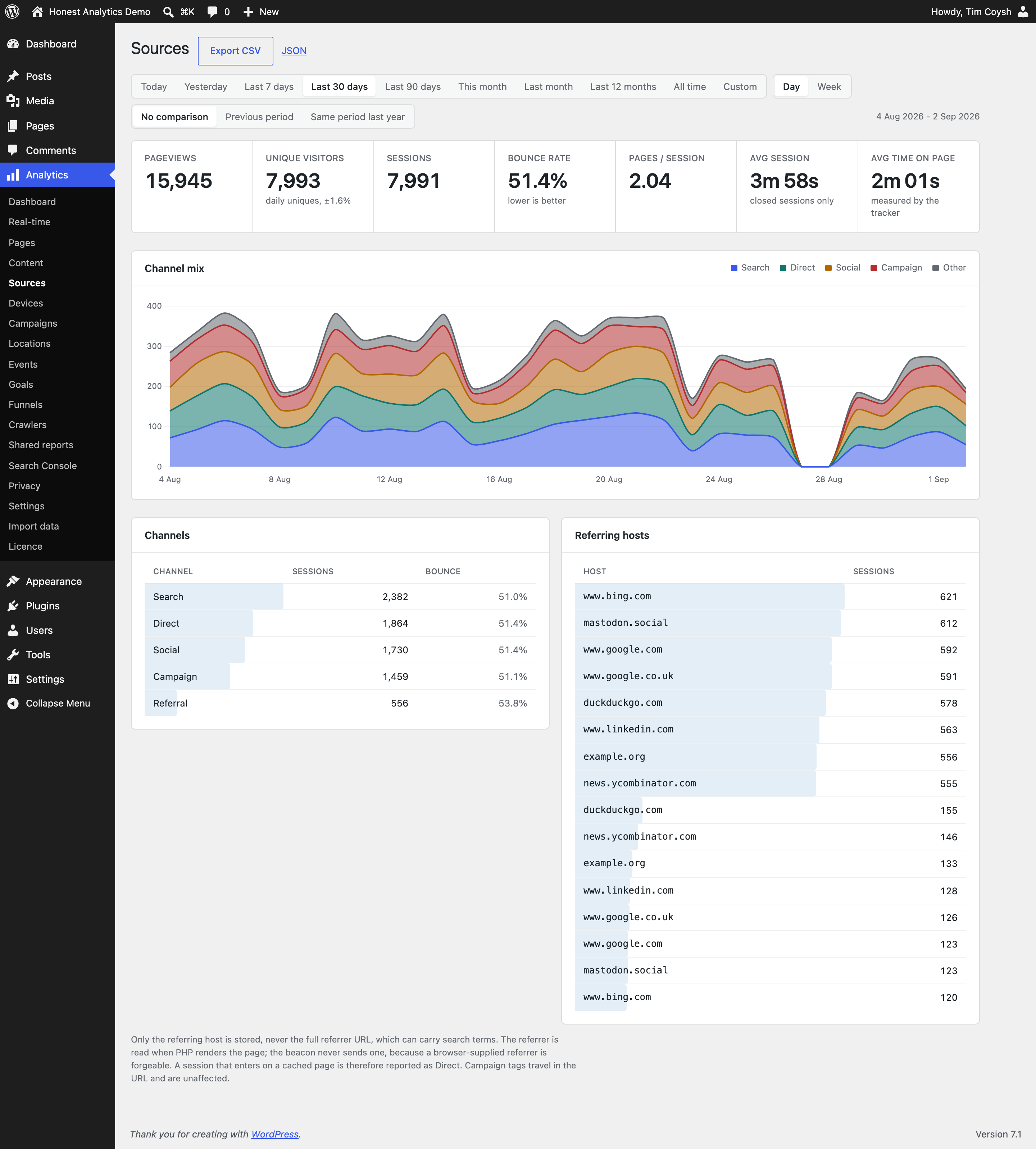Click the SESSIONS column header in Channels
This screenshot has width=1036, height=1149.
[x=313, y=571]
